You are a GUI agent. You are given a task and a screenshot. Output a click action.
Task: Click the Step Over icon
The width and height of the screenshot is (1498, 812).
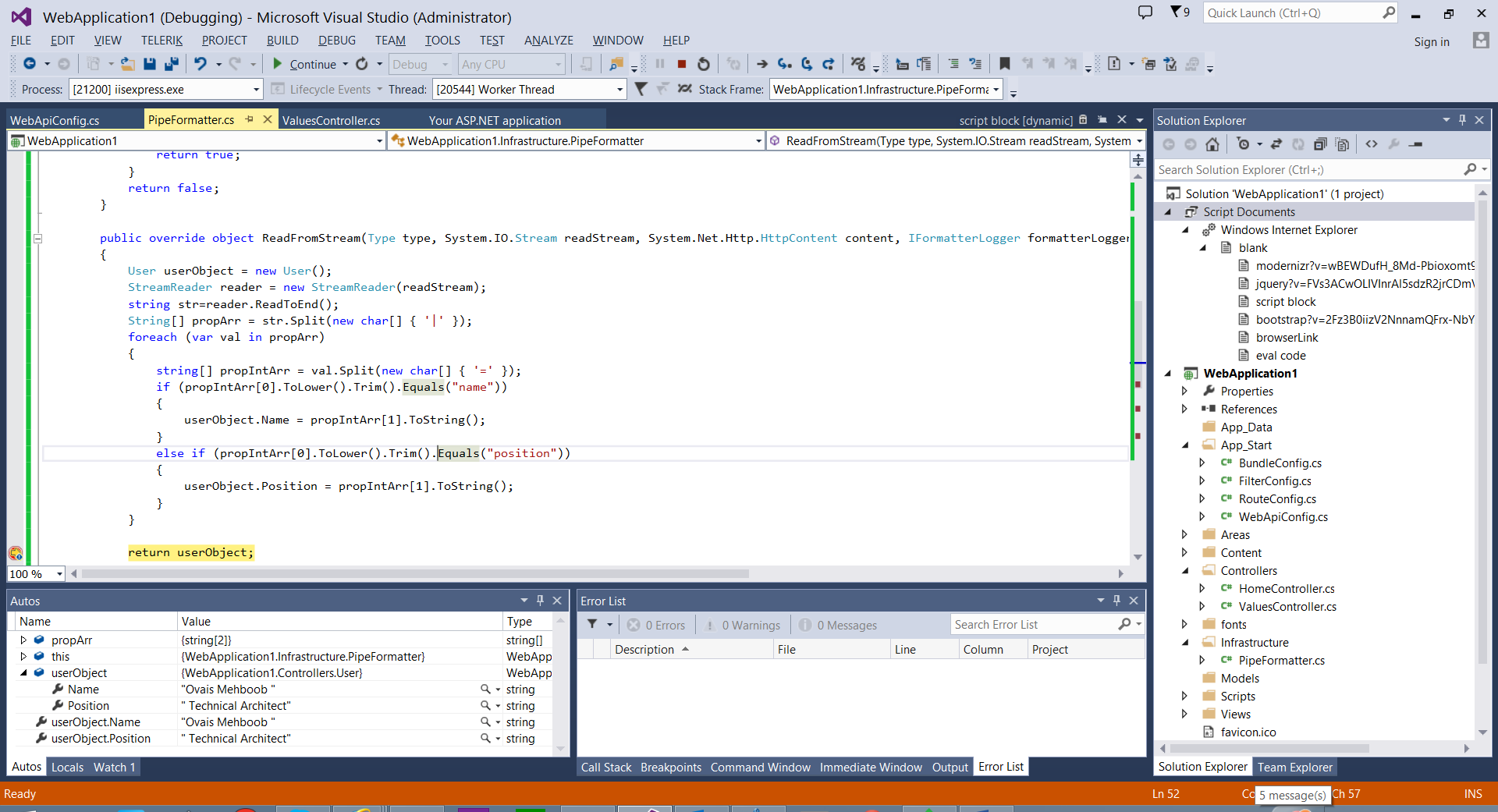click(x=807, y=64)
